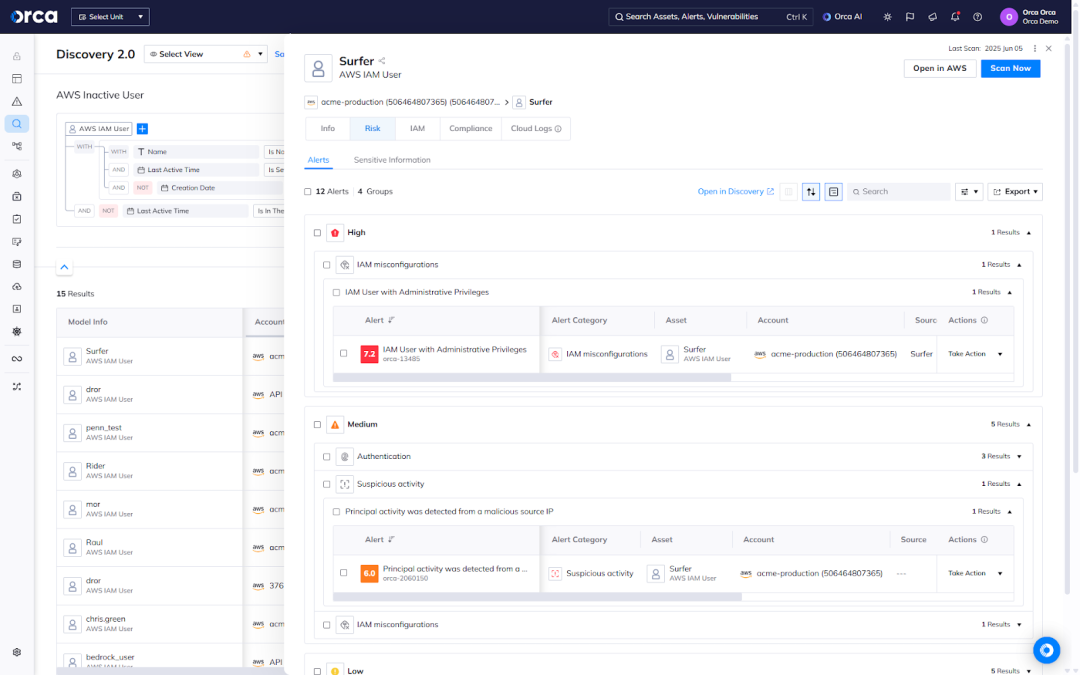This screenshot has width=1080, height=675.
Task: Check the High severity group checkbox
Action: pos(318,233)
